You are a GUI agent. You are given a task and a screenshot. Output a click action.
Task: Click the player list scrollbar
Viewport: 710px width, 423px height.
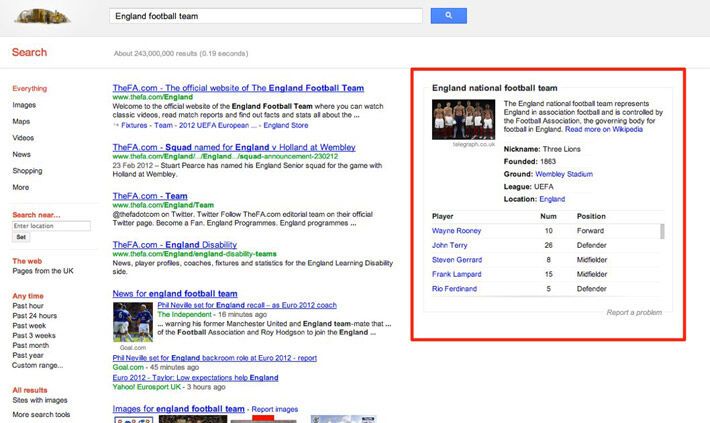662,231
